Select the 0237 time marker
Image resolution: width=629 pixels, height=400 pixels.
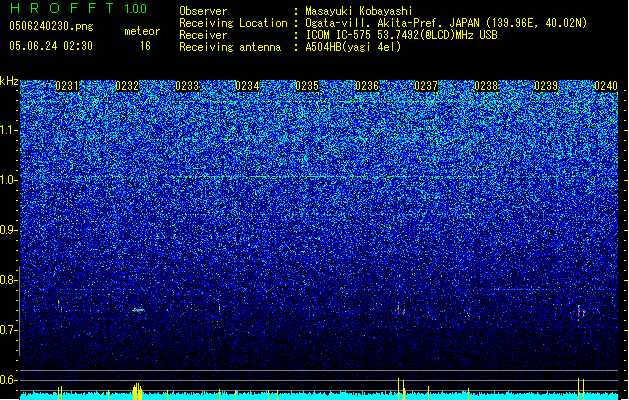point(426,86)
